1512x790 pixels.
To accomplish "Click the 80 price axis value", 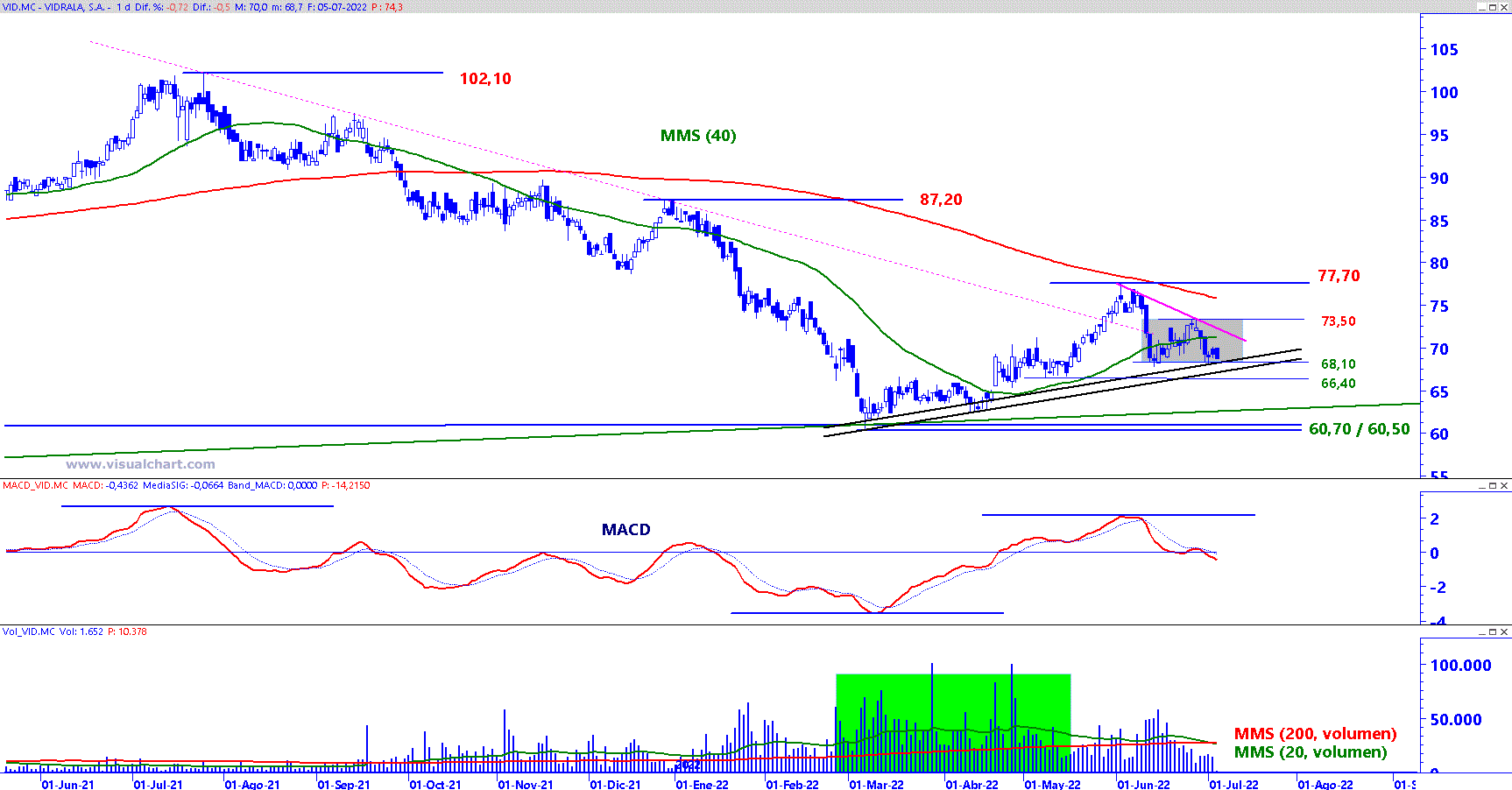I will [1439, 264].
